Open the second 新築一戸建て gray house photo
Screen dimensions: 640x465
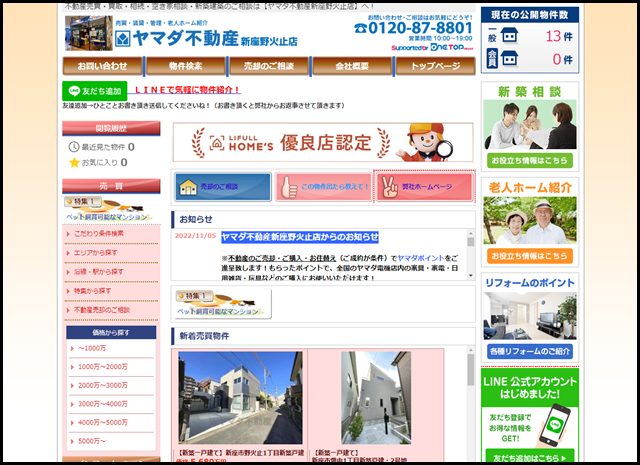(x=376, y=398)
